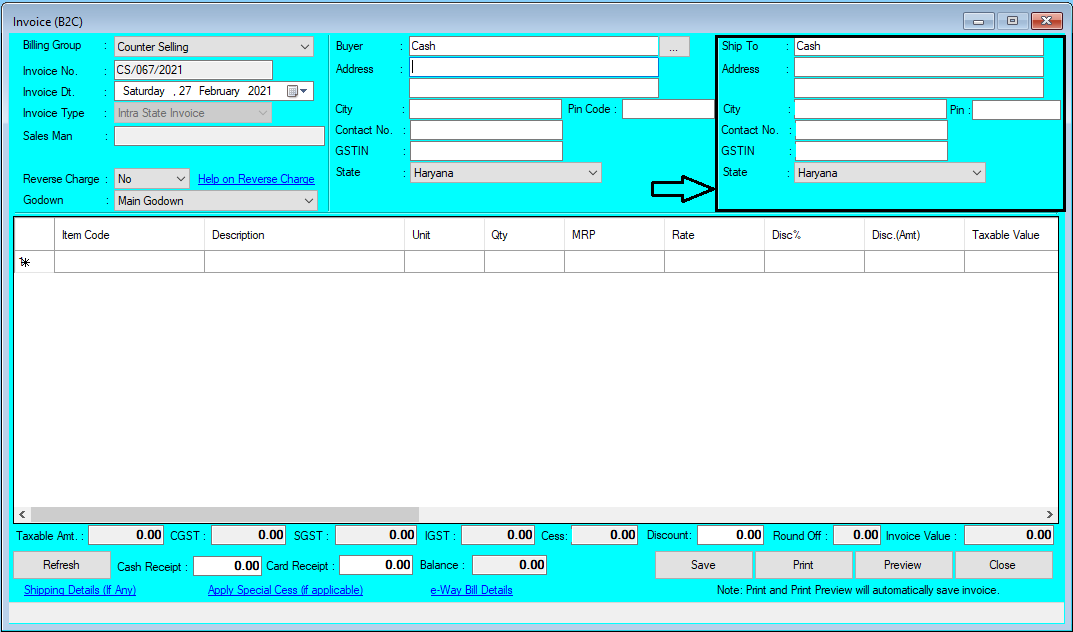Open invoice Preview
The image size is (1073, 632).
(x=903, y=564)
